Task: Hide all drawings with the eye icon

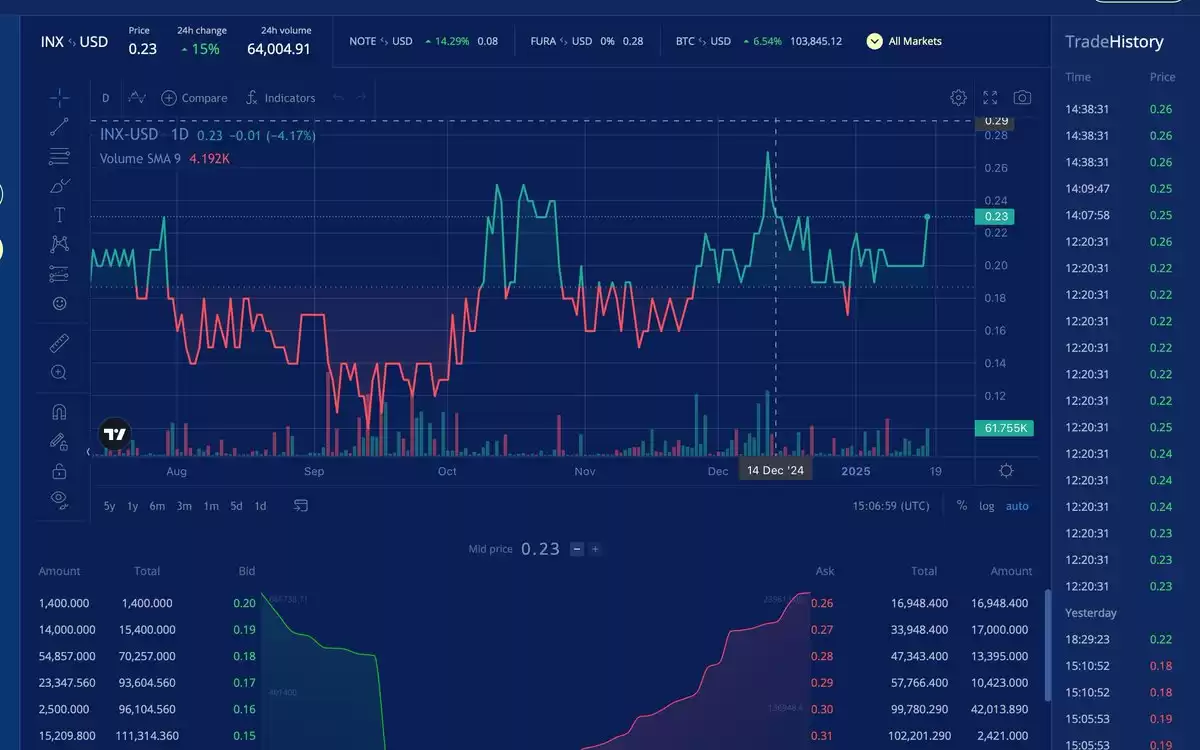Action: pos(59,498)
